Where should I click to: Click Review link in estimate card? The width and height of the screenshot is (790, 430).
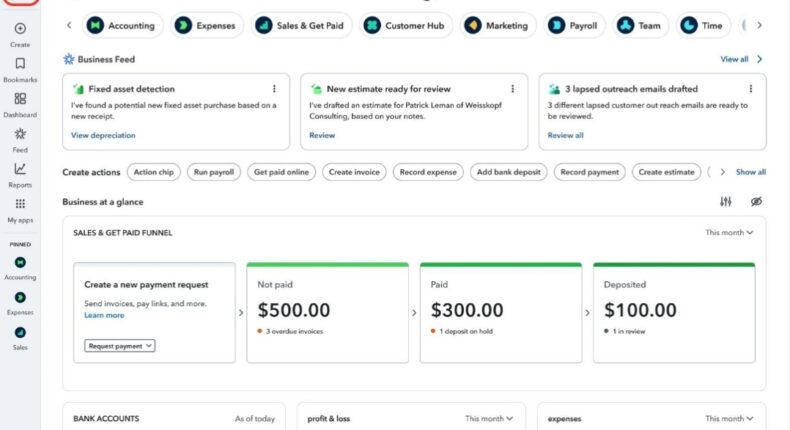322,135
